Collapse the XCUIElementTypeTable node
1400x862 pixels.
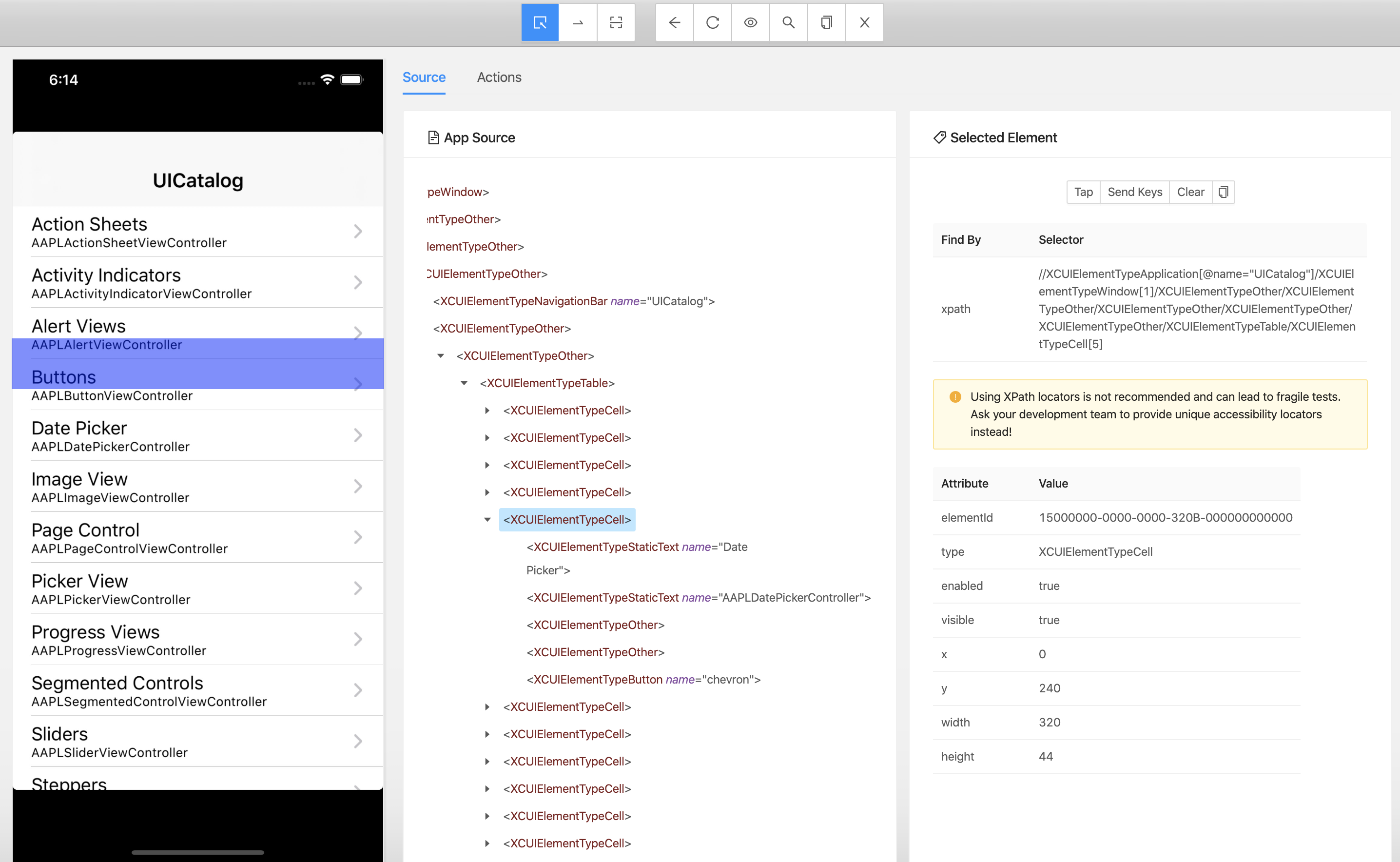click(464, 383)
